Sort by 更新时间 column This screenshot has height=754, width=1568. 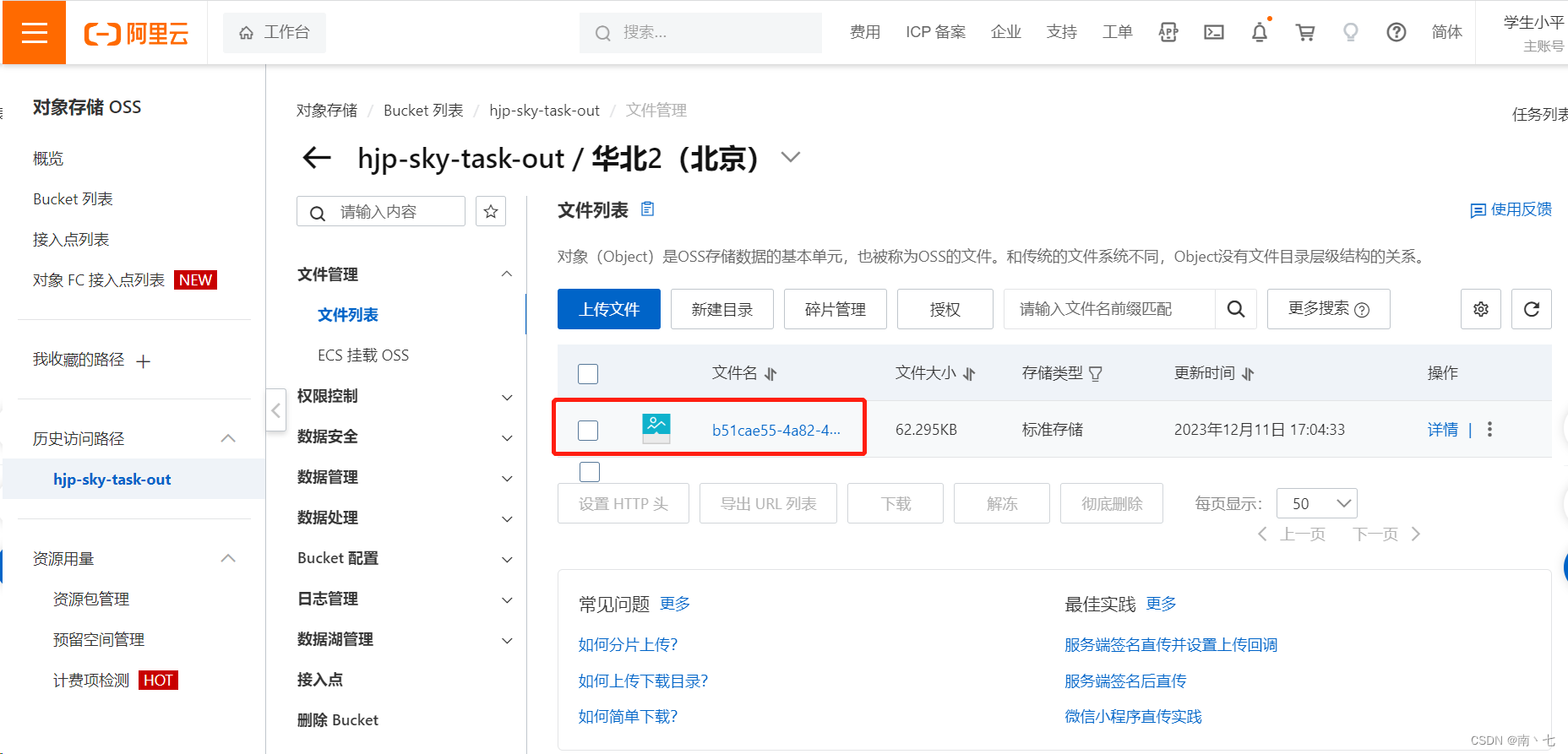coord(1248,373)
